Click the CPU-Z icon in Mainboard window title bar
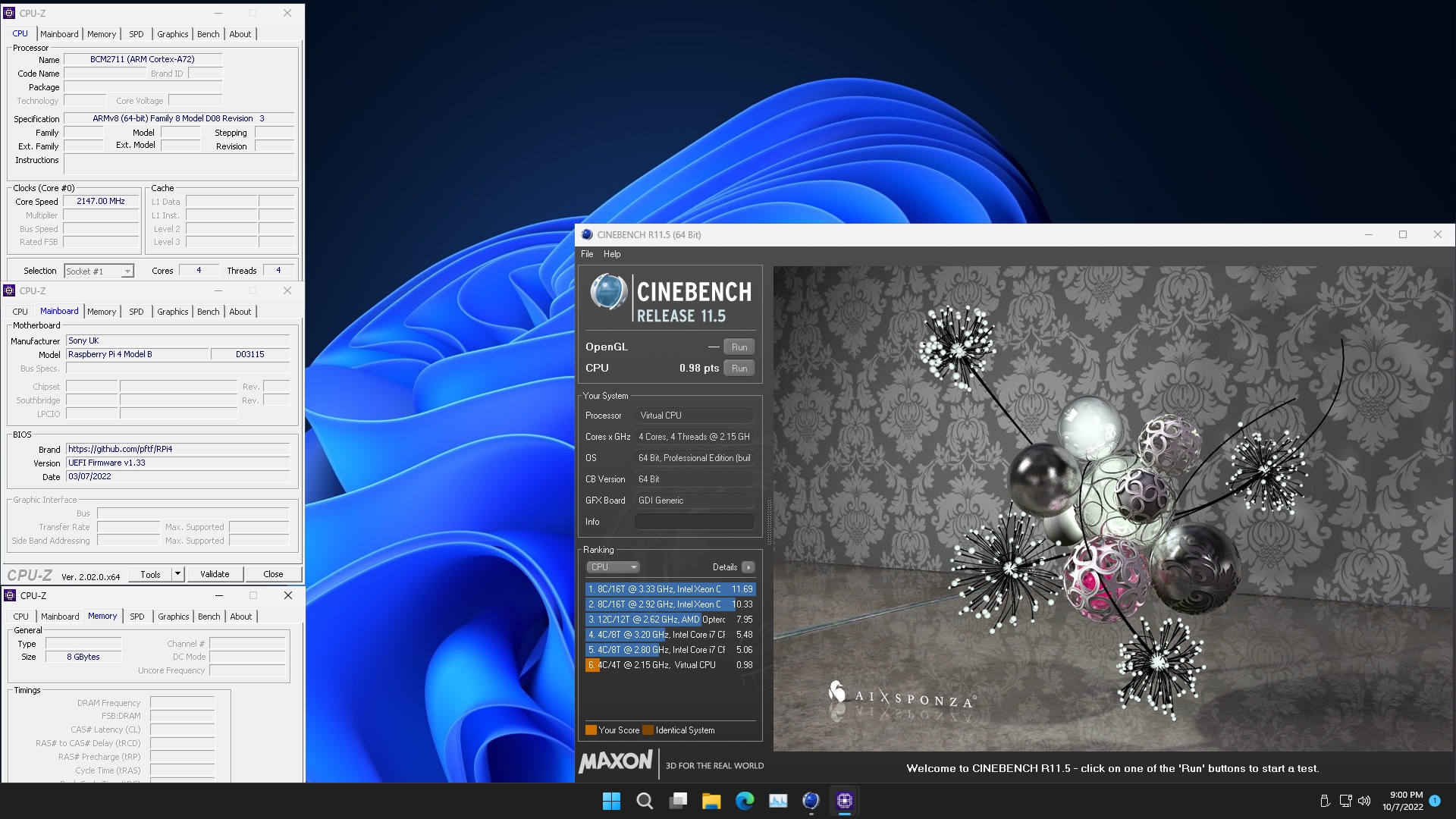 click(x=9, y=290)
